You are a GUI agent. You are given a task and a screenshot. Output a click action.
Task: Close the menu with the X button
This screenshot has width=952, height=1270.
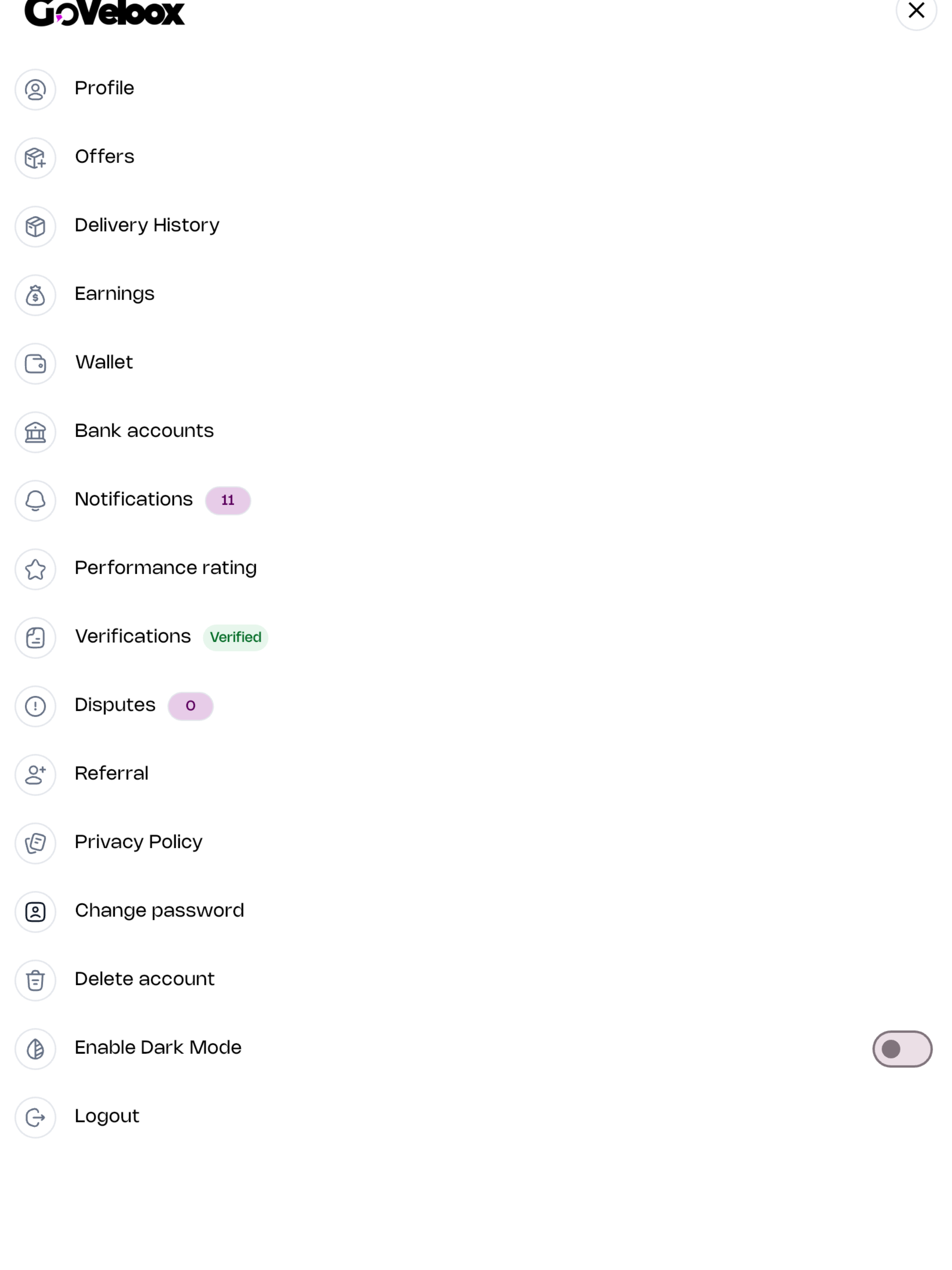coord(916,10)
